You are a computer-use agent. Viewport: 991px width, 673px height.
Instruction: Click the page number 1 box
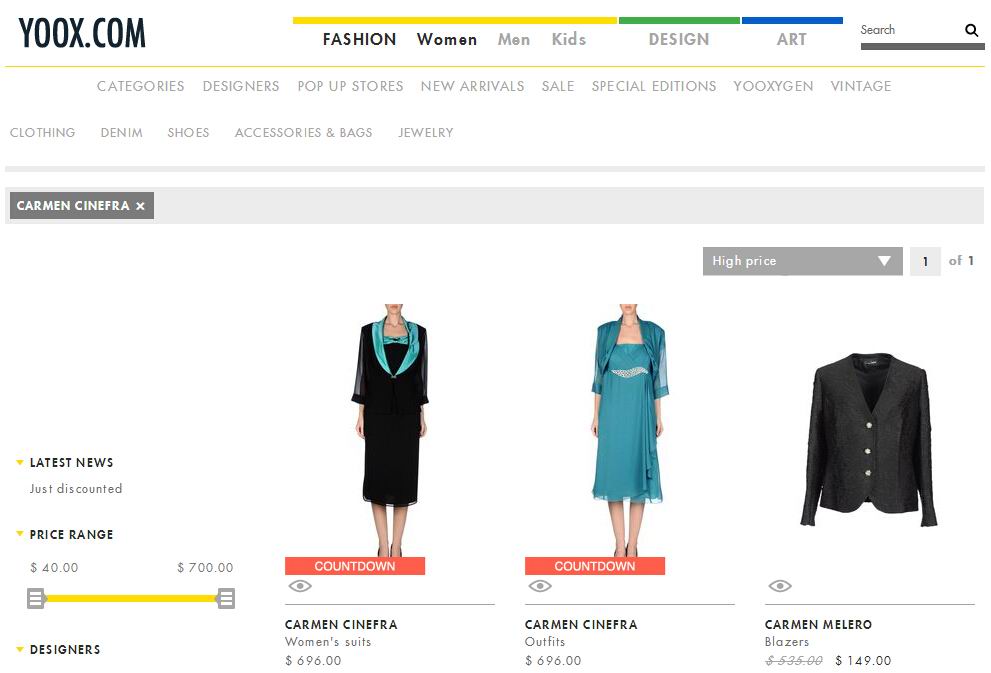[x=925, y=261]
